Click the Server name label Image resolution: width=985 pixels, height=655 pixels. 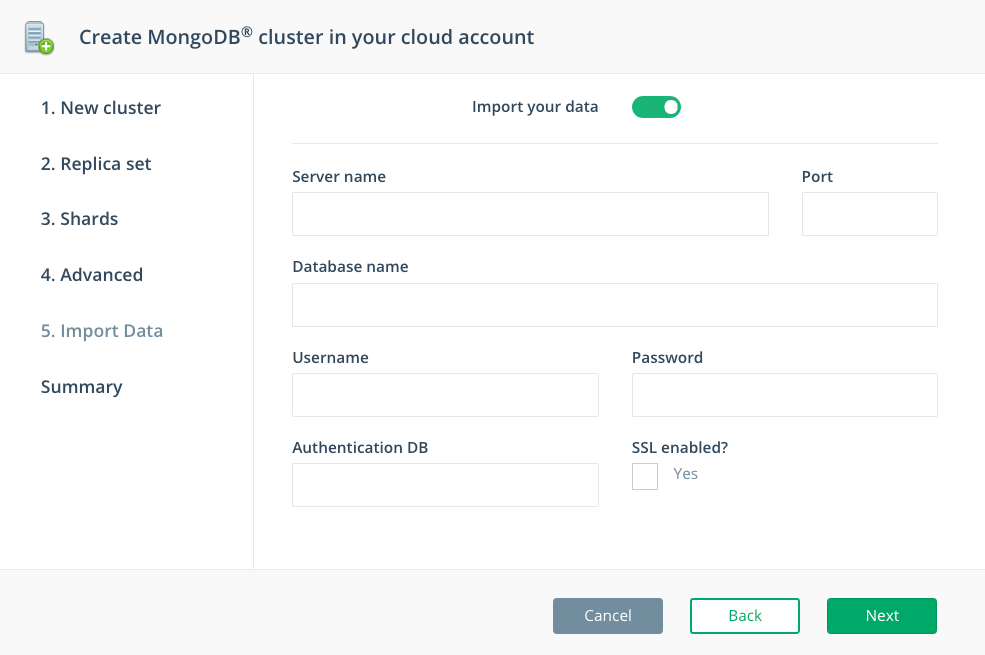click(x=339, y=177)
